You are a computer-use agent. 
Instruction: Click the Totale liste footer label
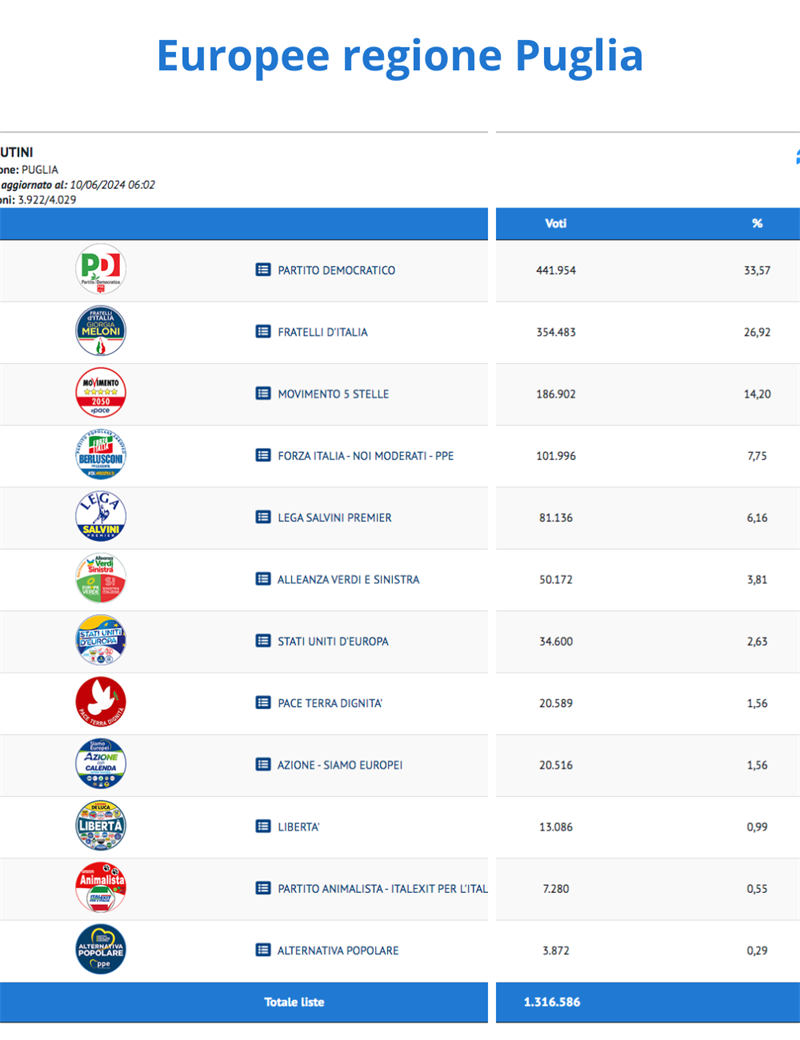coord(294,1002)
